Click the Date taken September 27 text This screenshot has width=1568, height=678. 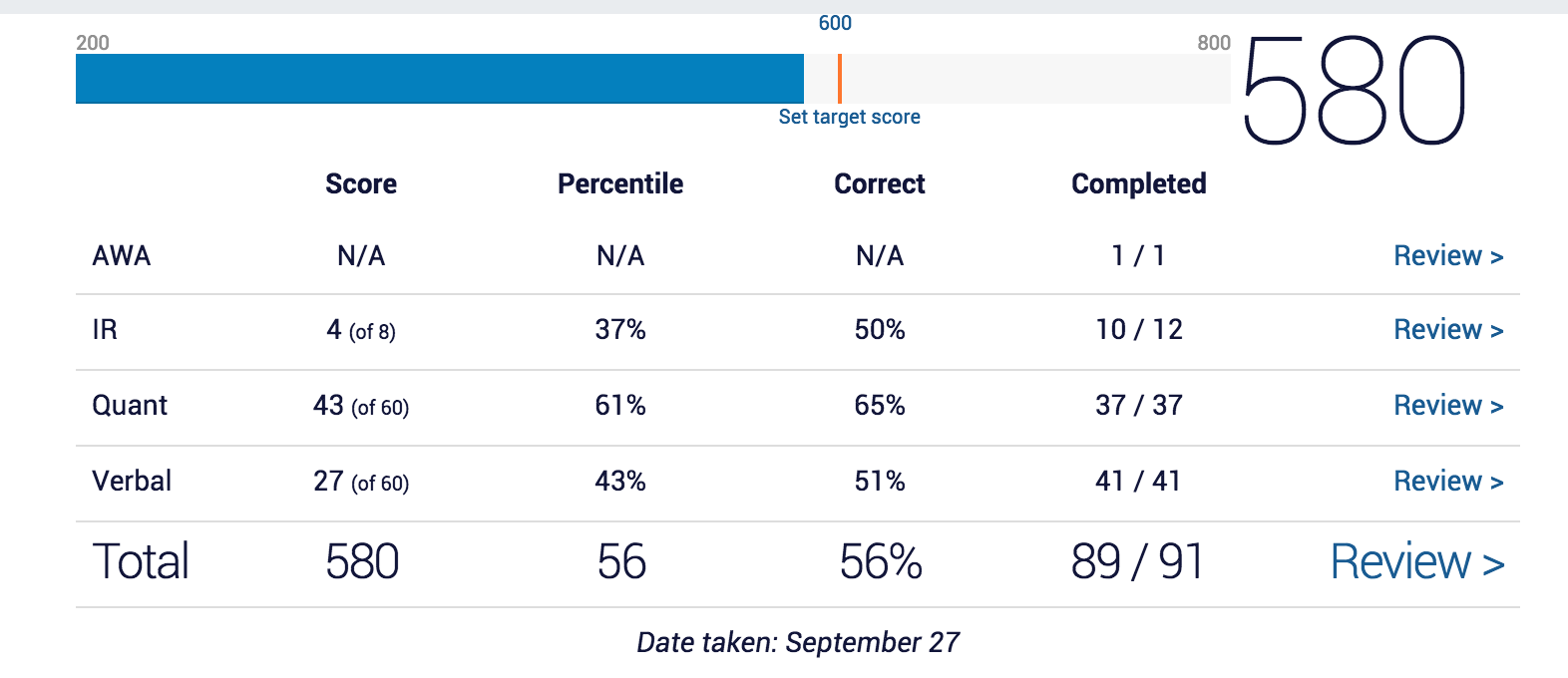point(798,642)
